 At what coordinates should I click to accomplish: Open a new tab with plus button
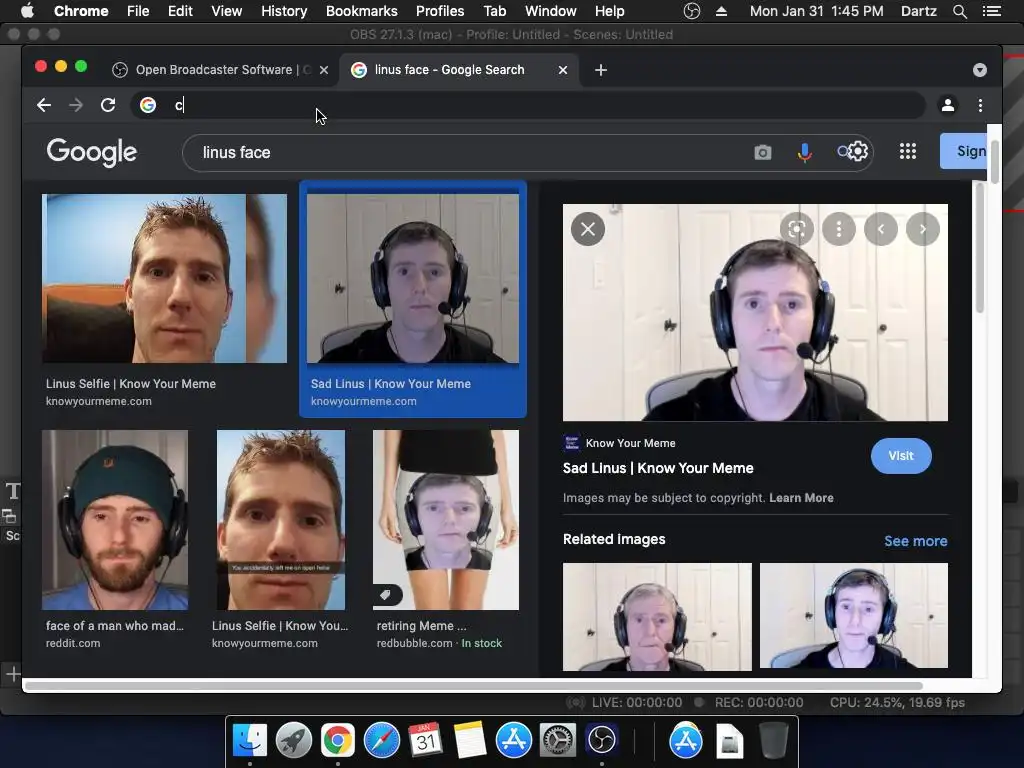pos(601,70)
